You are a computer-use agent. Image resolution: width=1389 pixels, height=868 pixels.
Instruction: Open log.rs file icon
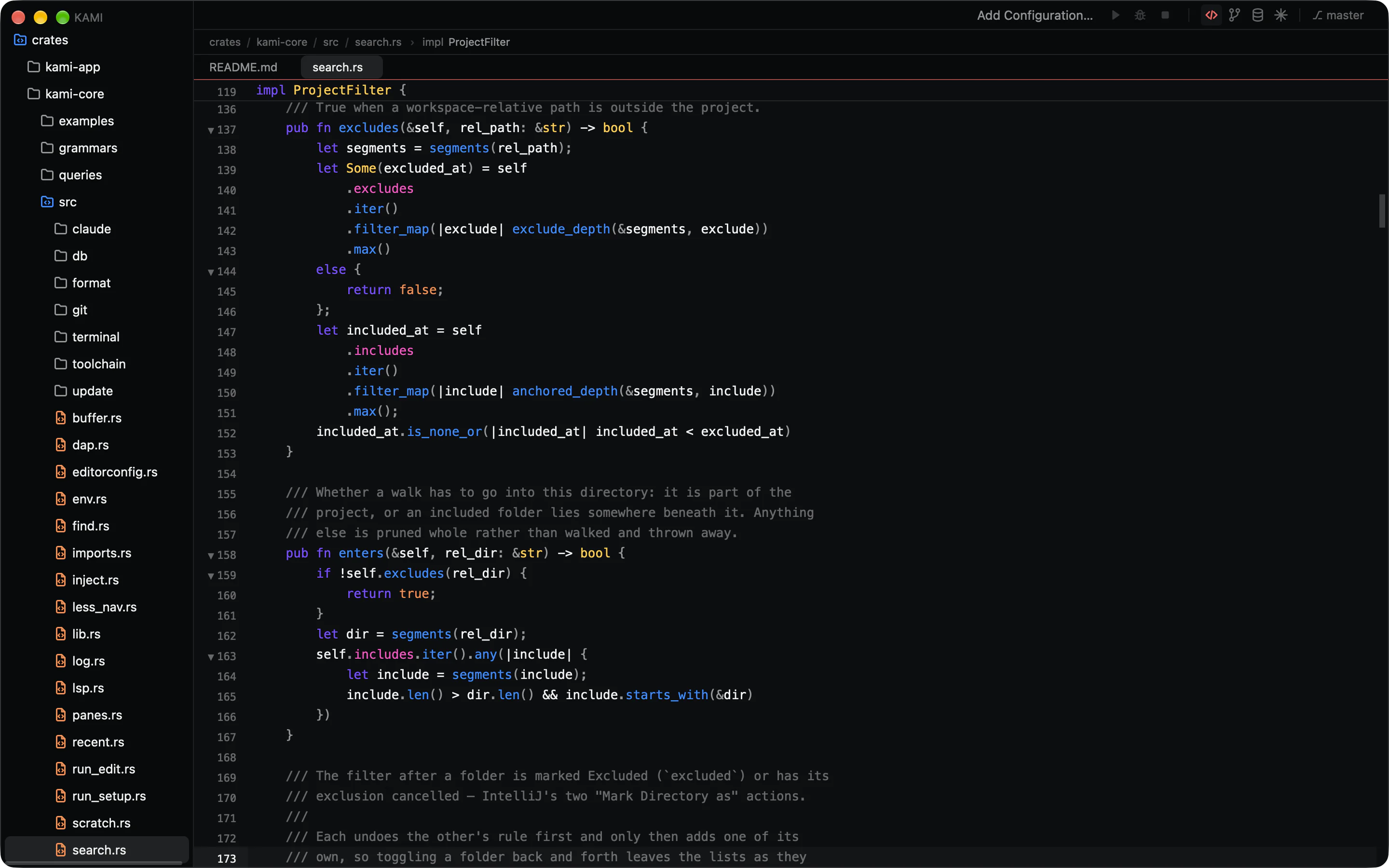click(60, 661)
